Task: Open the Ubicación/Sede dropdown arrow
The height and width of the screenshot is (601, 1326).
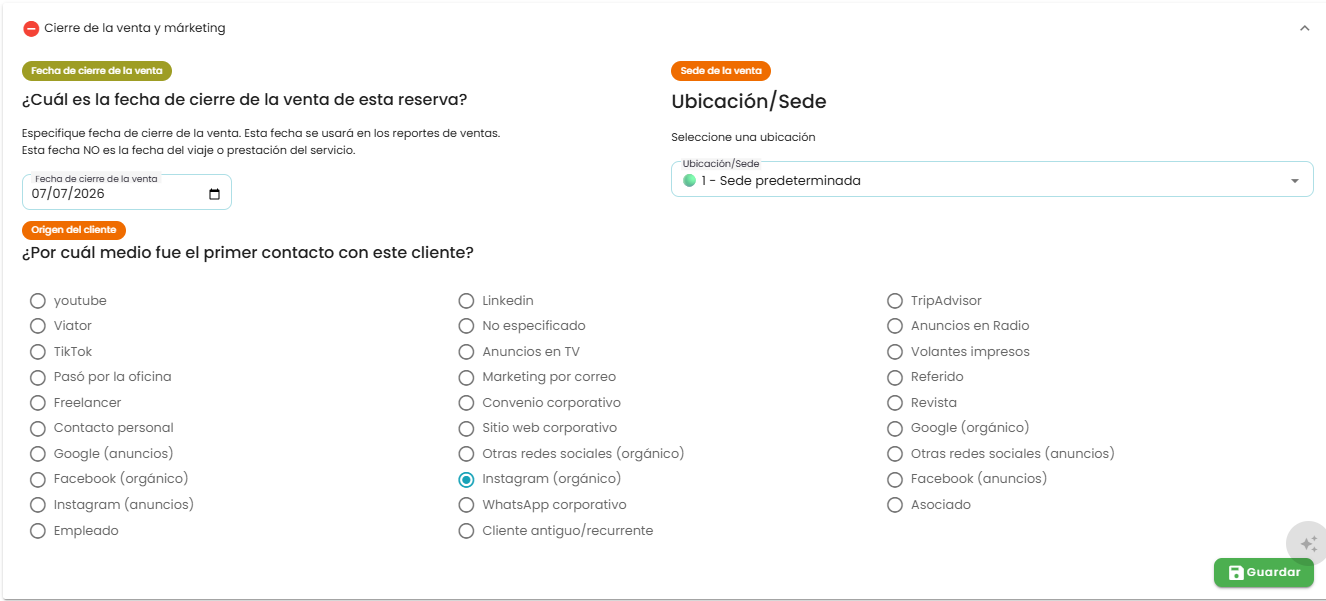Action: coord(1295,181)
